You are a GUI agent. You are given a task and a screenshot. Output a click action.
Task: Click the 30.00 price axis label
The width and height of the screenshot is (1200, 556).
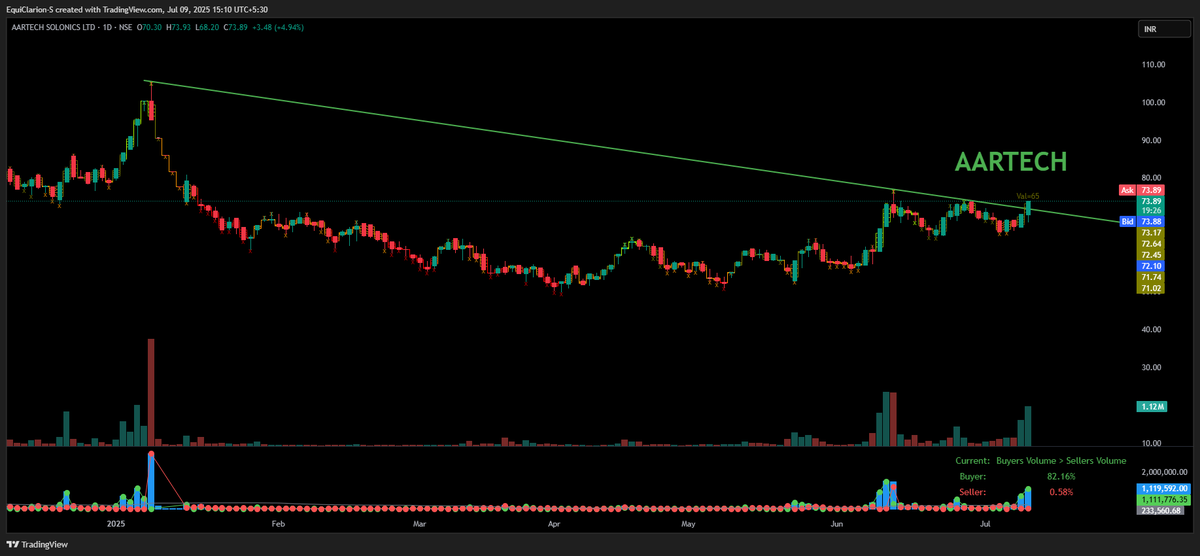coord(1151,368)
